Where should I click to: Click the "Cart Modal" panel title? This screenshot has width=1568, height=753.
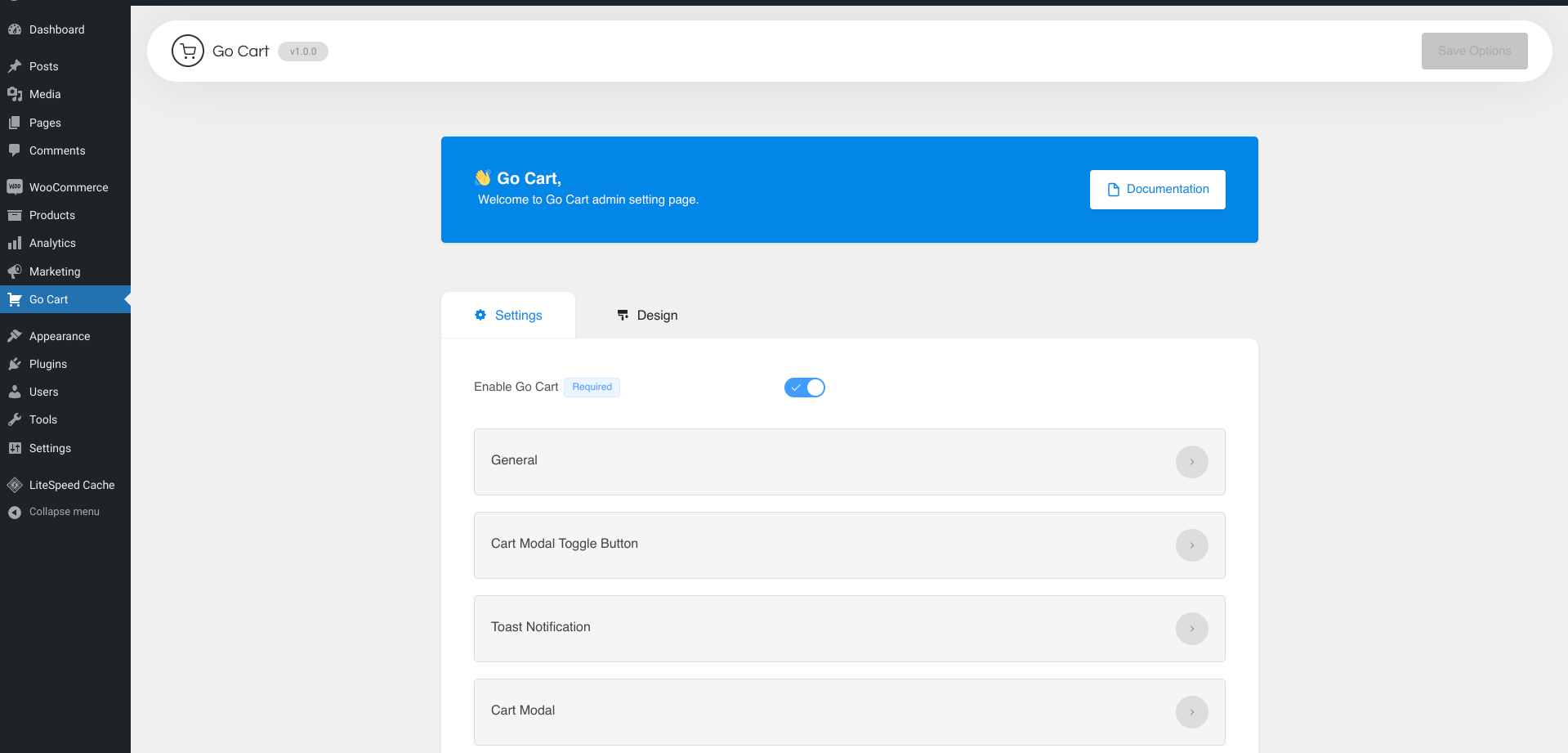(x=523, y=710)
